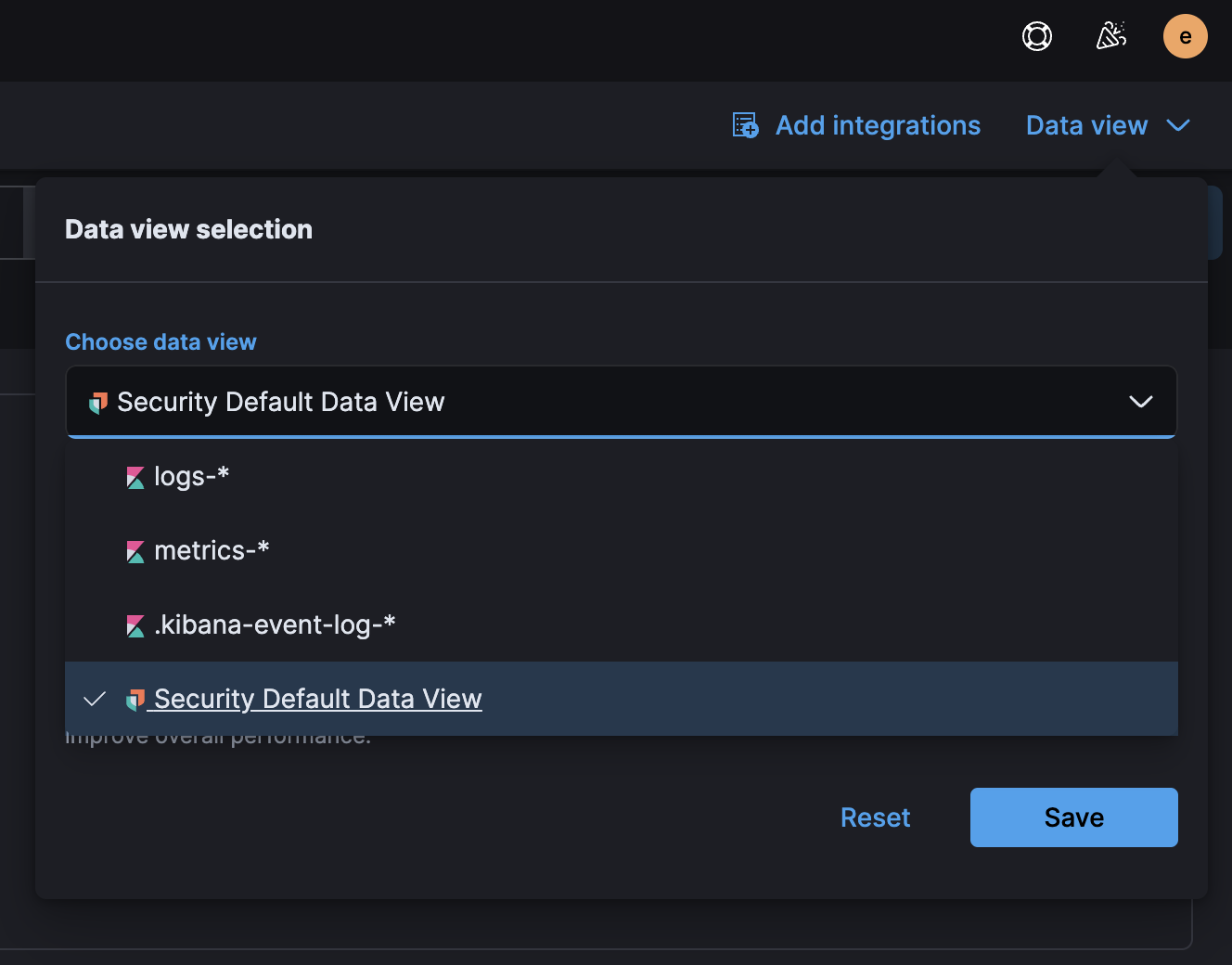Click the Kibana icon beside logs-*
Screen dimensions: 1232x965
click(135, 476)
